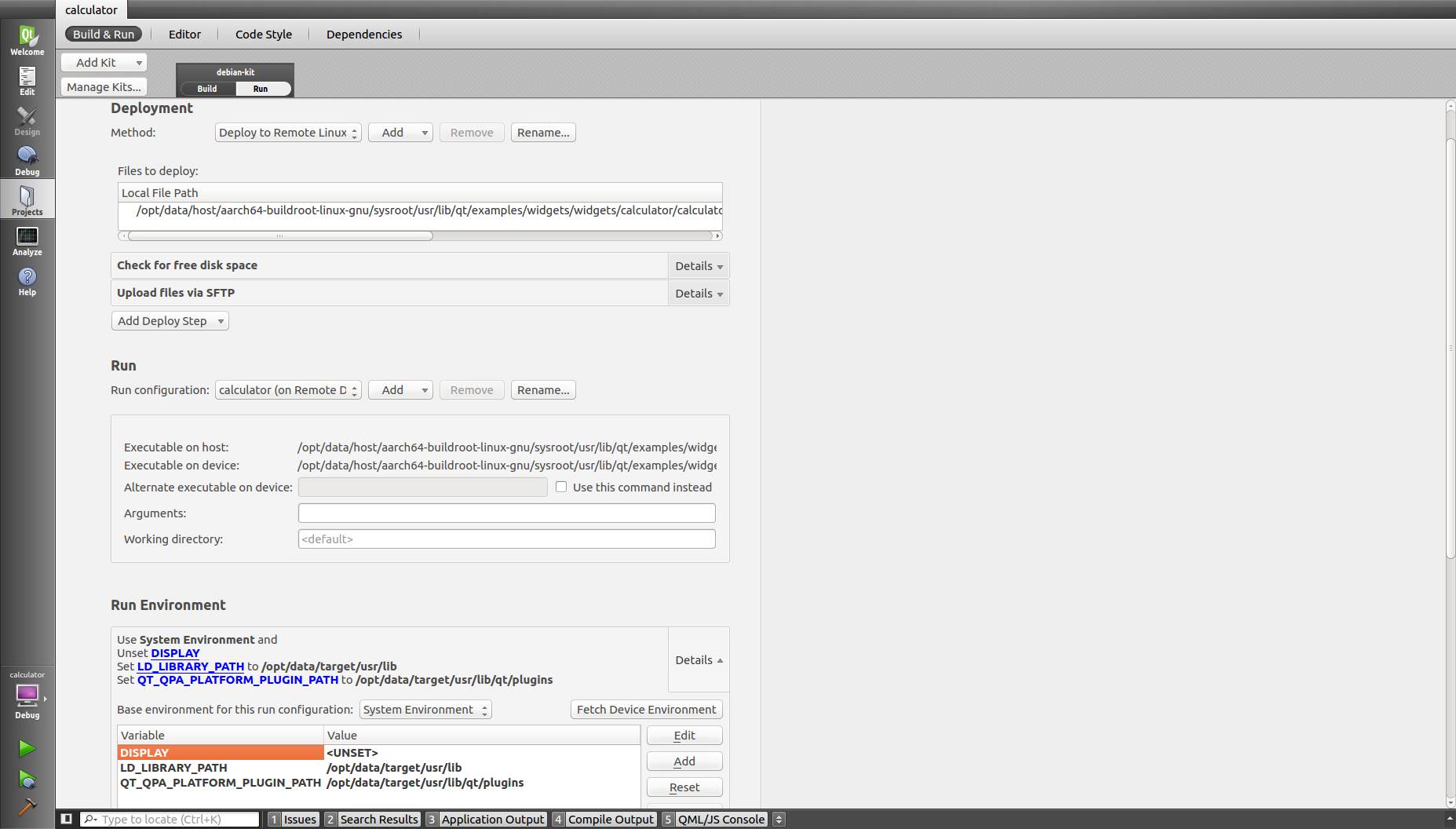This screenshot has width=1456, height=829.
Task: Open the Dependencies tab
Action: pos(363,35)
